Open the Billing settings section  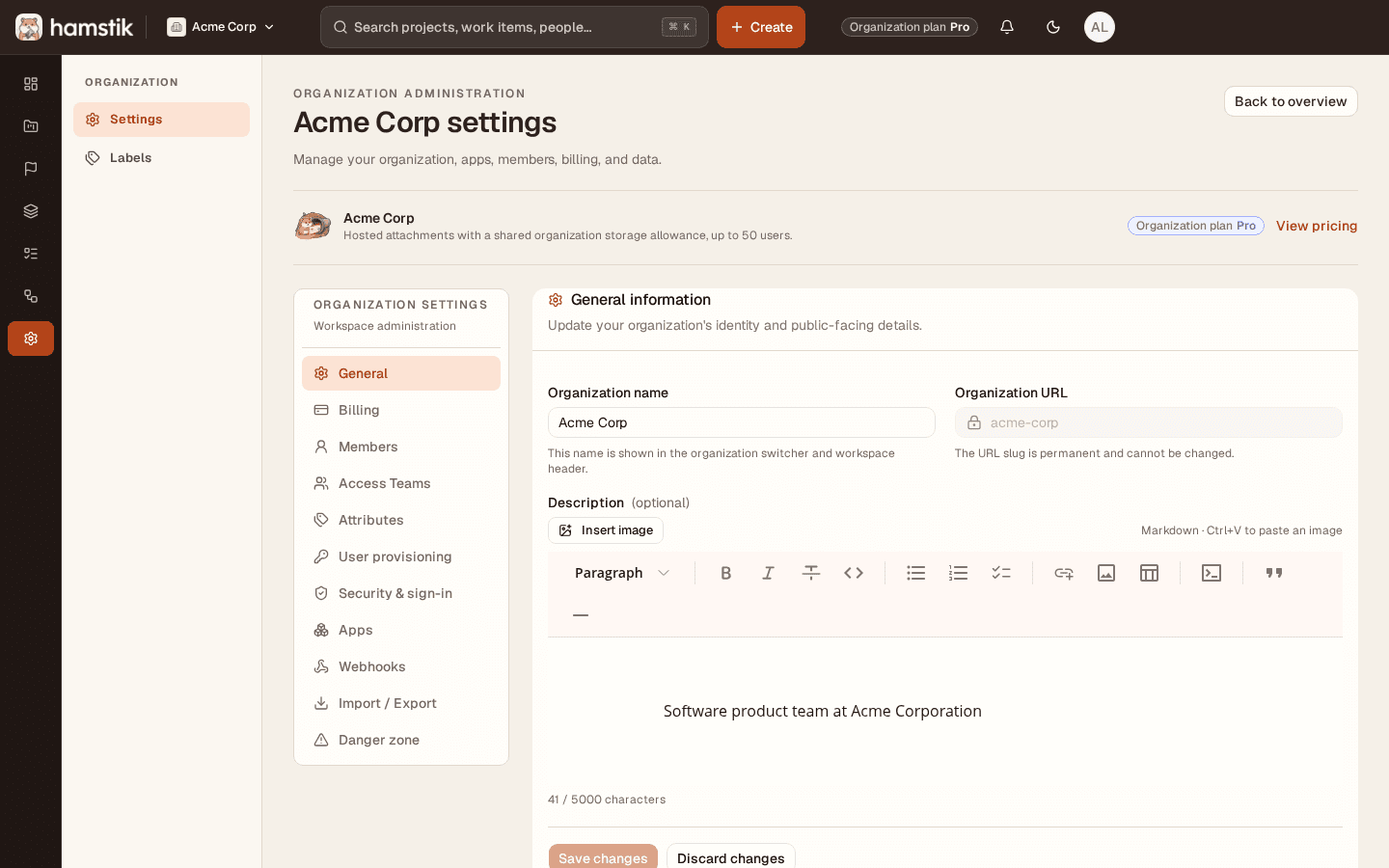tap(401, 410)
